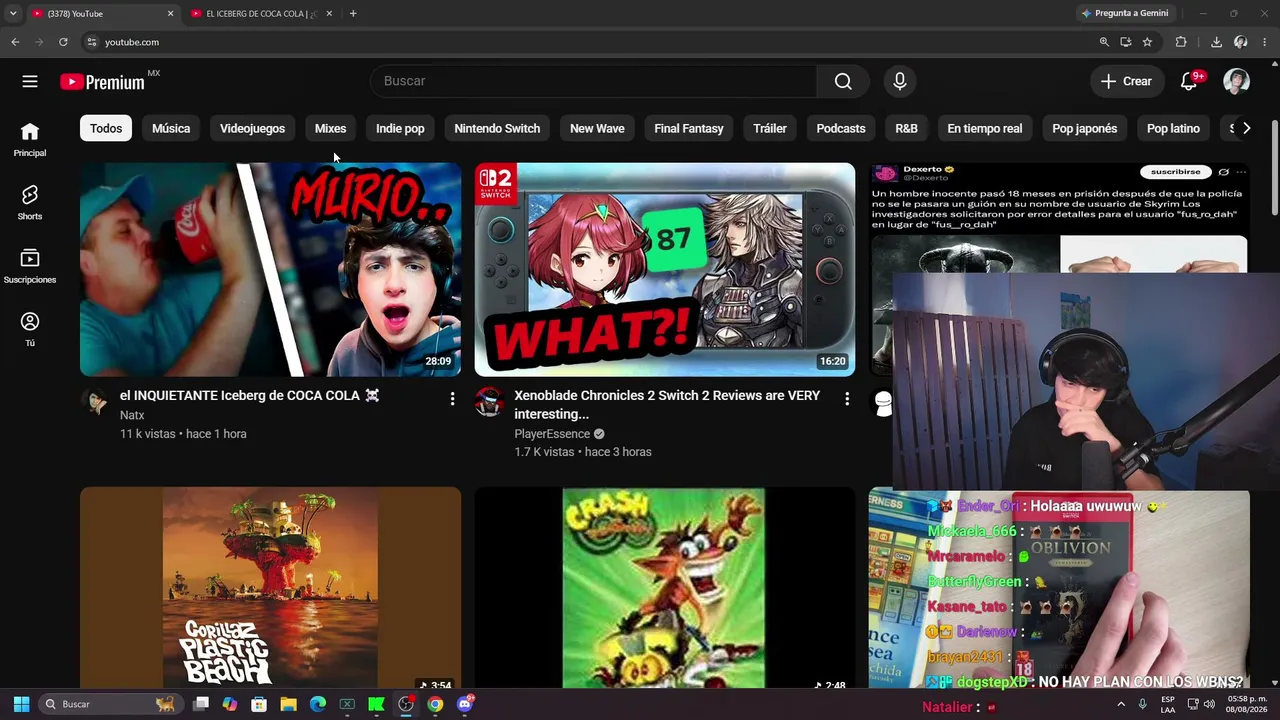
Task: Open Microsoft Store from the taskbar
Action: (x=259, y=704)
